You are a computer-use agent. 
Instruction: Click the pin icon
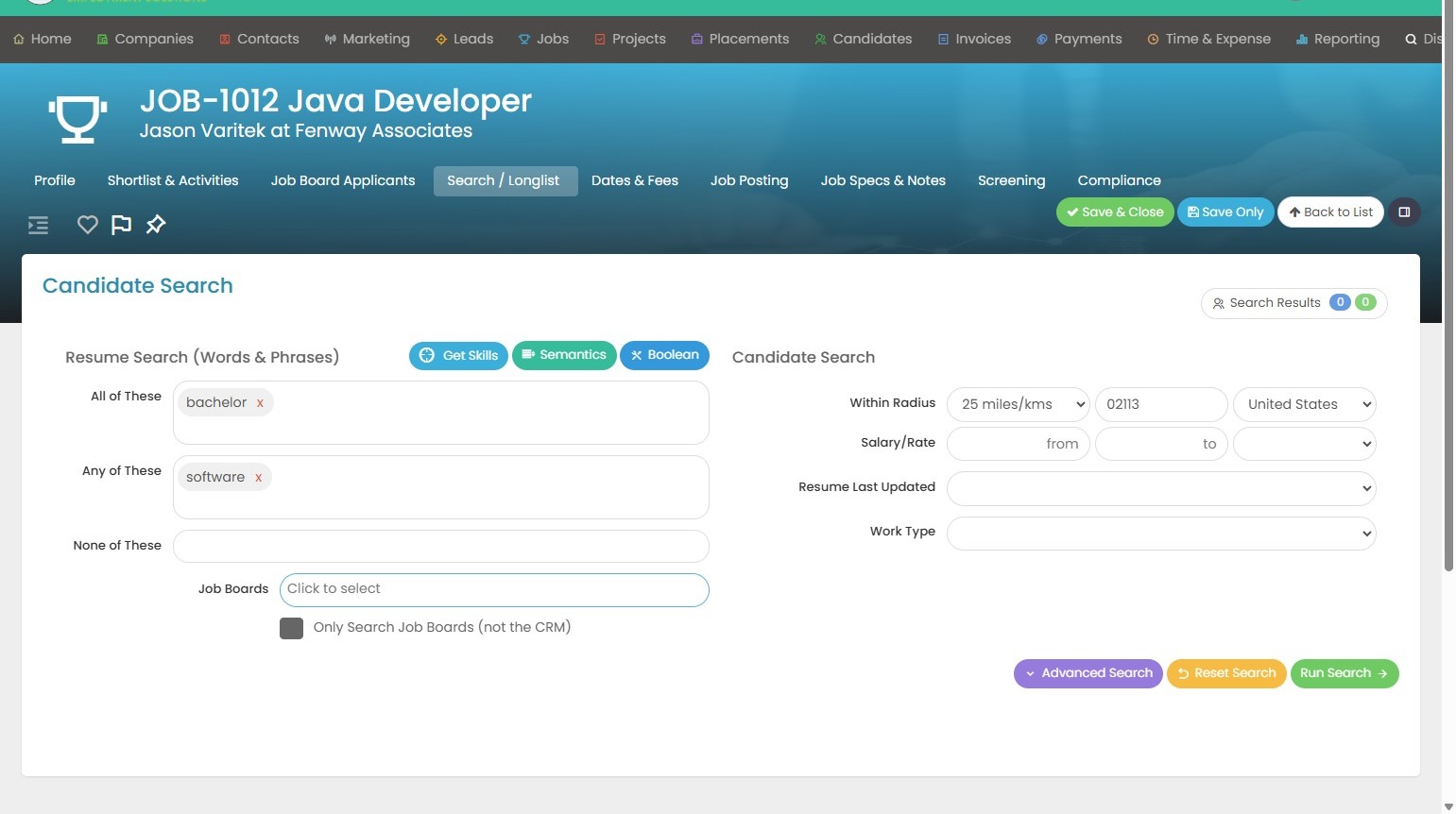point(156,225)
